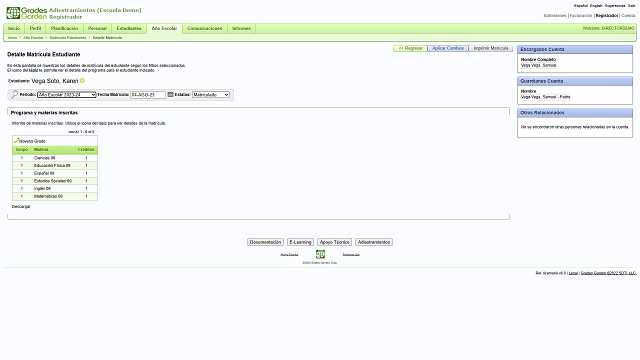Click the pencil icon next to Noveno Grado

click(16, 140)
